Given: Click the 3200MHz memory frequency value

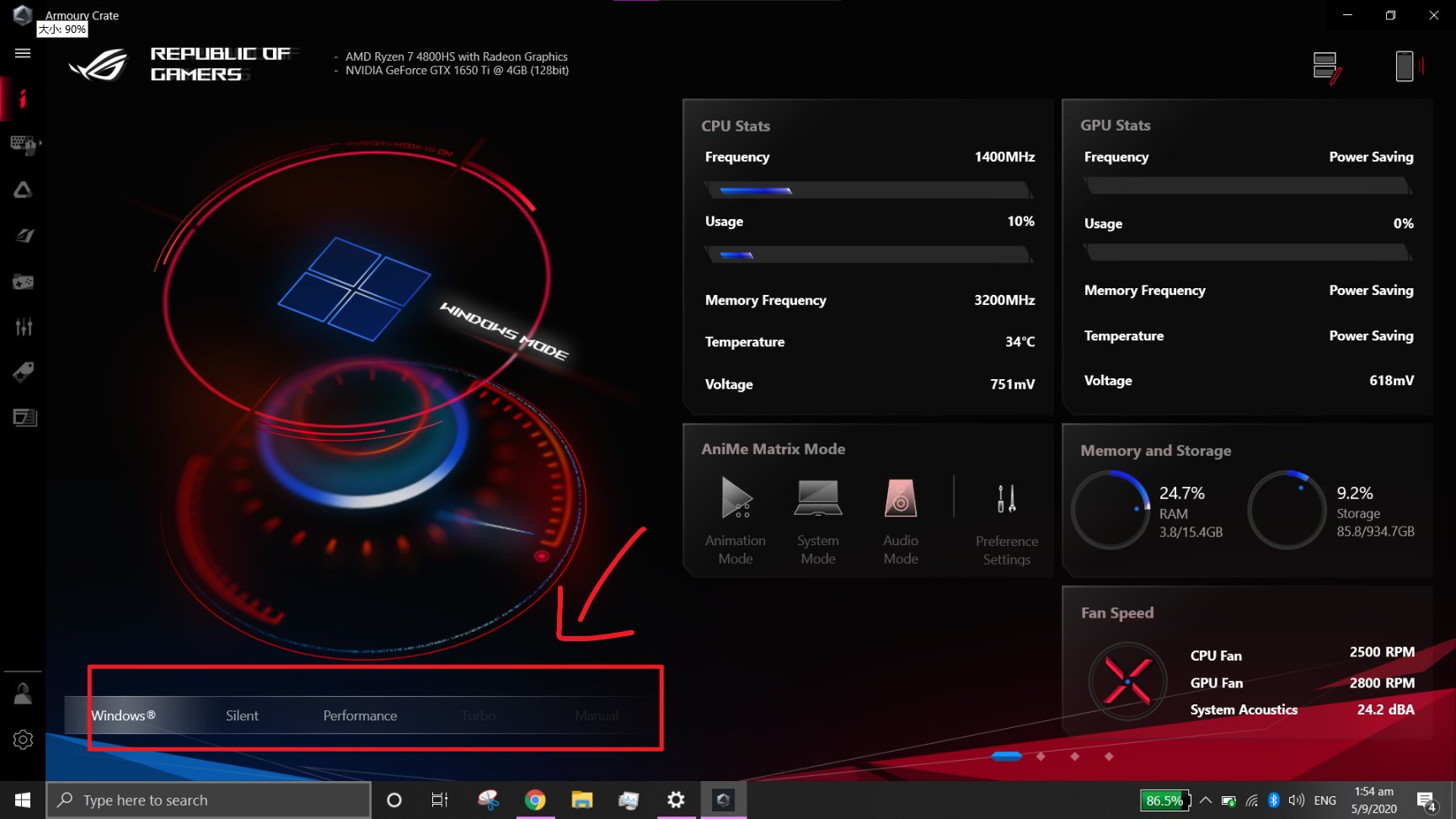Looking at the screenshot, I should [1004, 300].
